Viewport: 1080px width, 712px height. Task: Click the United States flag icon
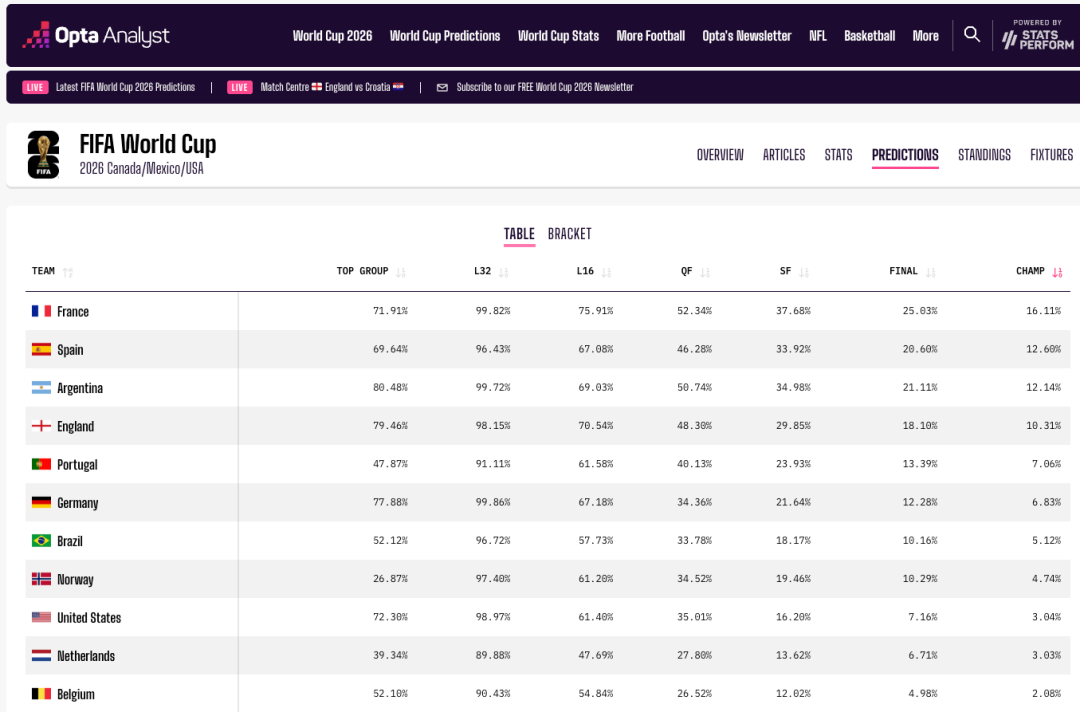pyautogui.click(x=41, y=618)
